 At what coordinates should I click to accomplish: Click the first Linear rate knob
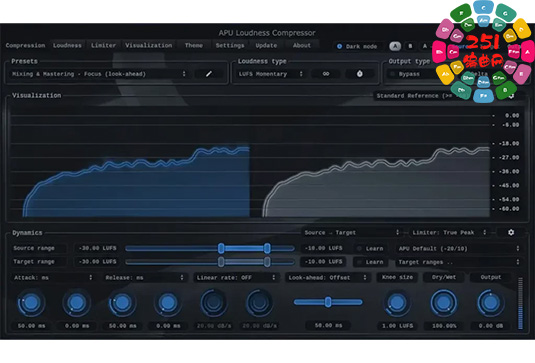[214, 303]
